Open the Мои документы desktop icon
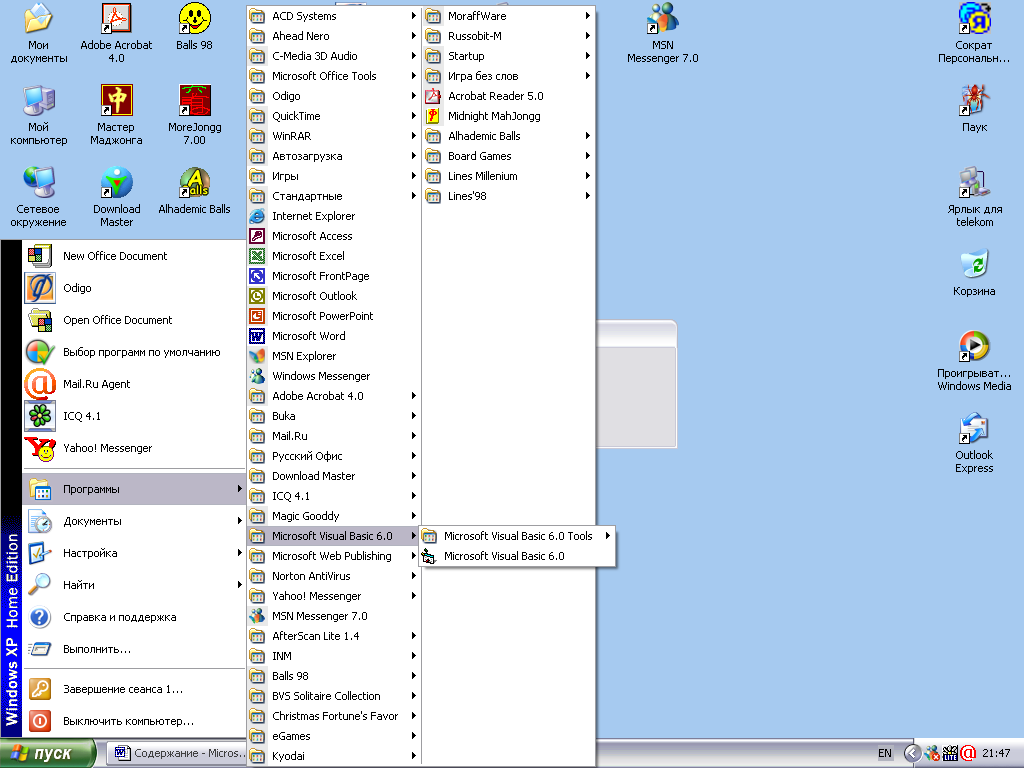Viewport: 1024px width, 768px height. (39, 19)
